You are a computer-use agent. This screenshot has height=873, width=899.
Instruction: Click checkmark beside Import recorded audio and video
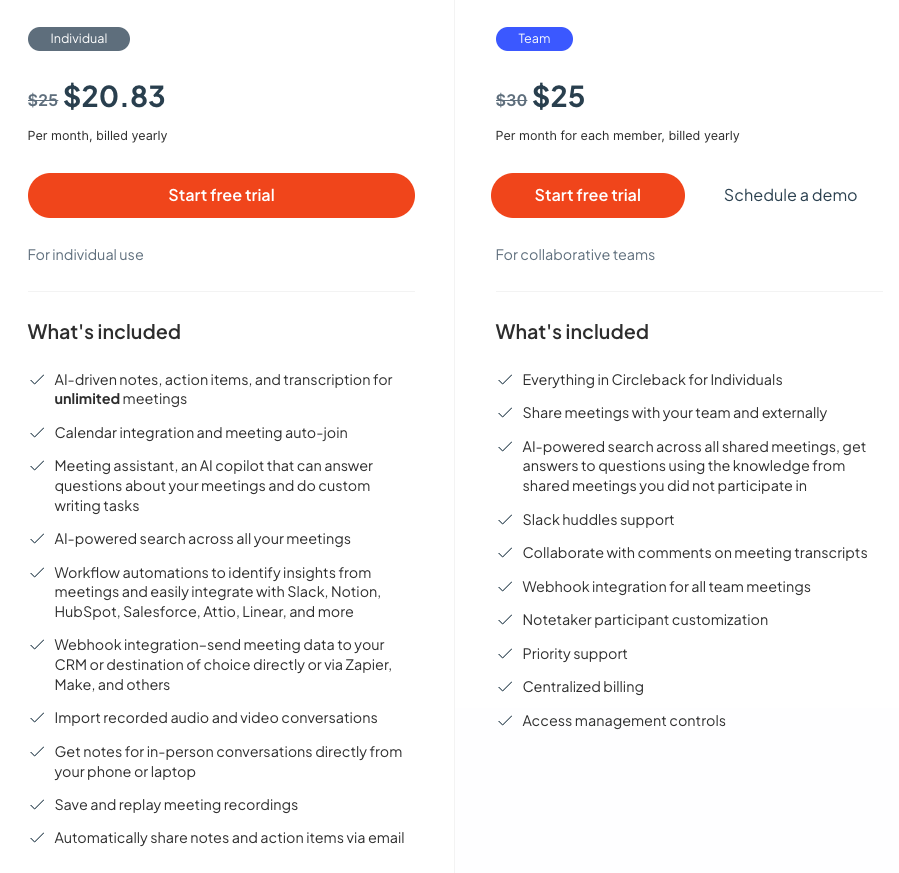click(x=37, y=718)
